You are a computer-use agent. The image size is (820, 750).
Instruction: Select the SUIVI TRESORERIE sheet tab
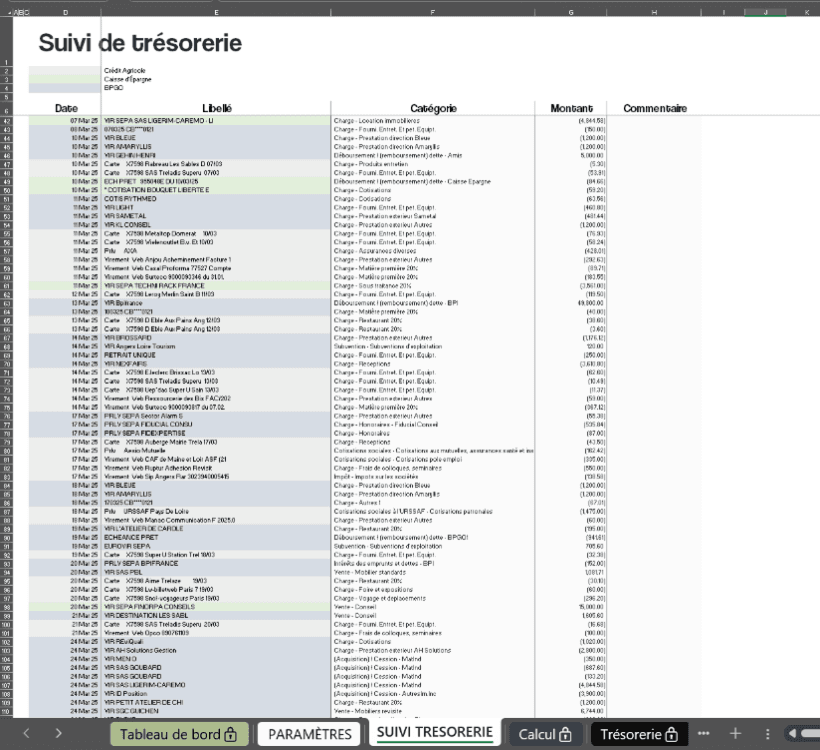pos(434,732)
